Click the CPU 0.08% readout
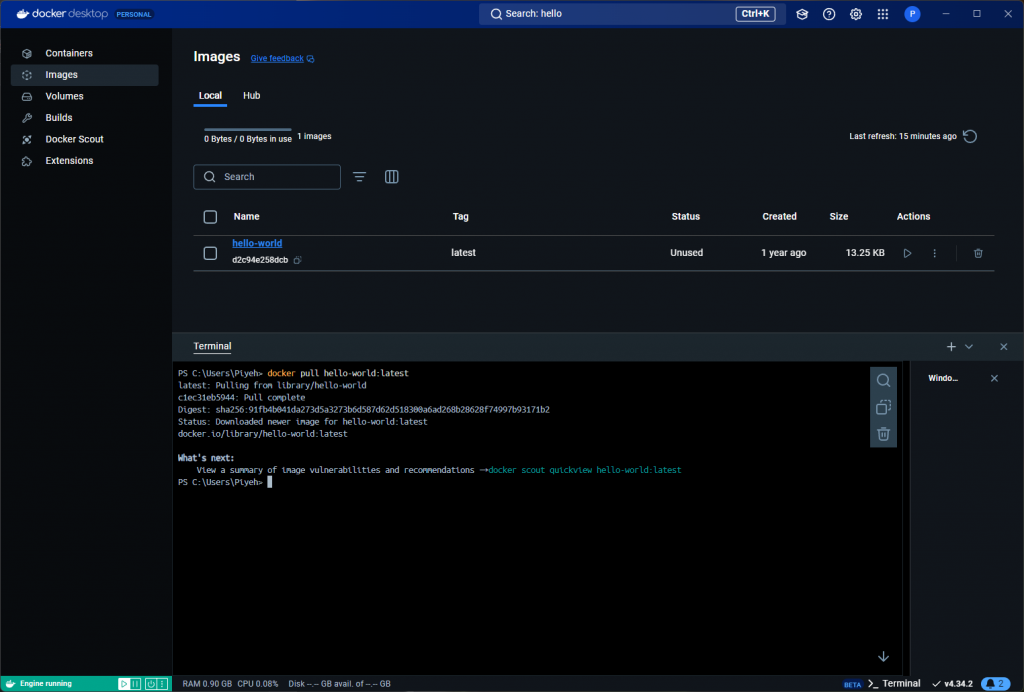The width and height of the screenshot is (1024, 692). point(258,684)
